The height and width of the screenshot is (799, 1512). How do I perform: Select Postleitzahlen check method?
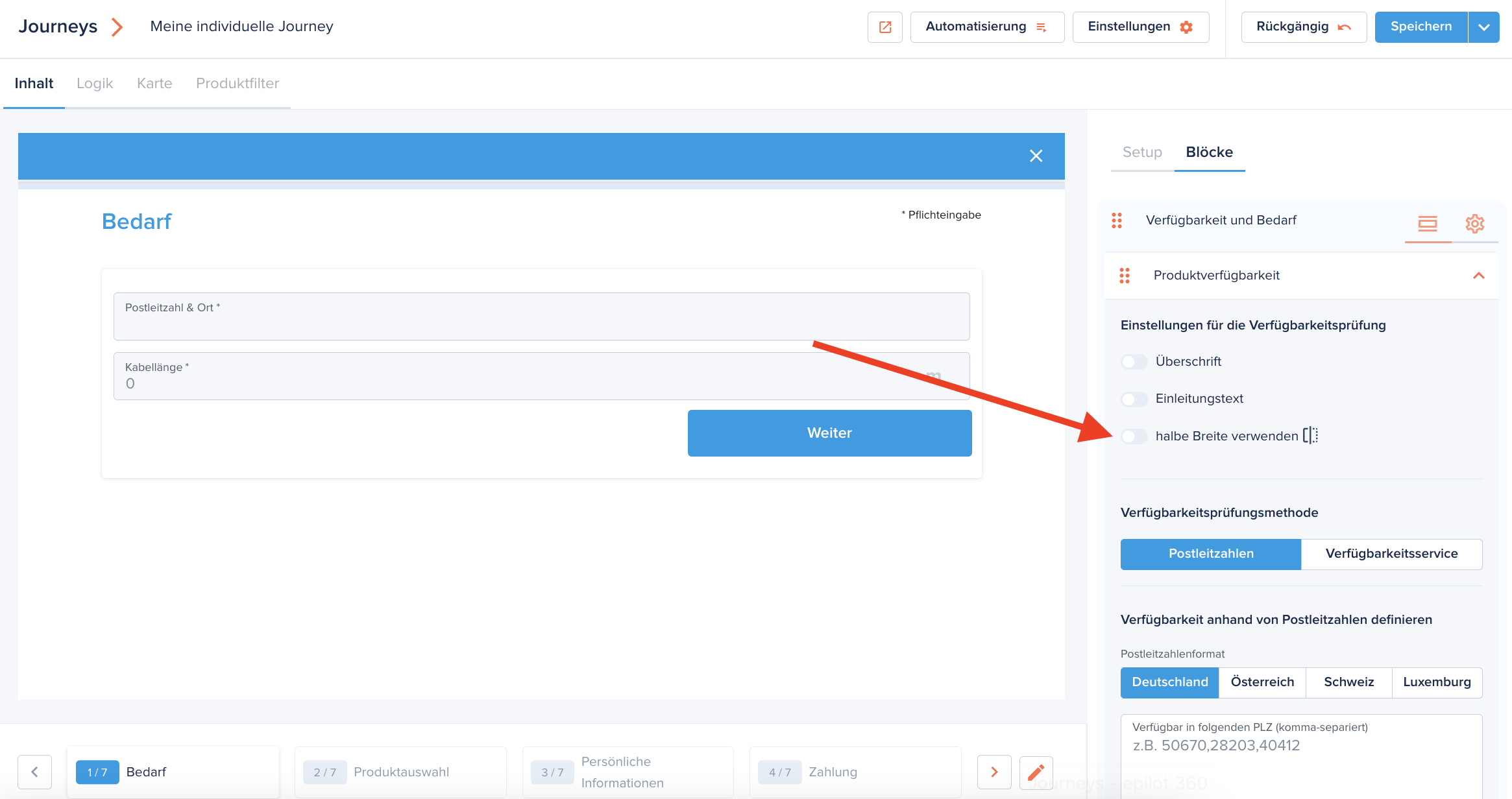click(1211, 554)
